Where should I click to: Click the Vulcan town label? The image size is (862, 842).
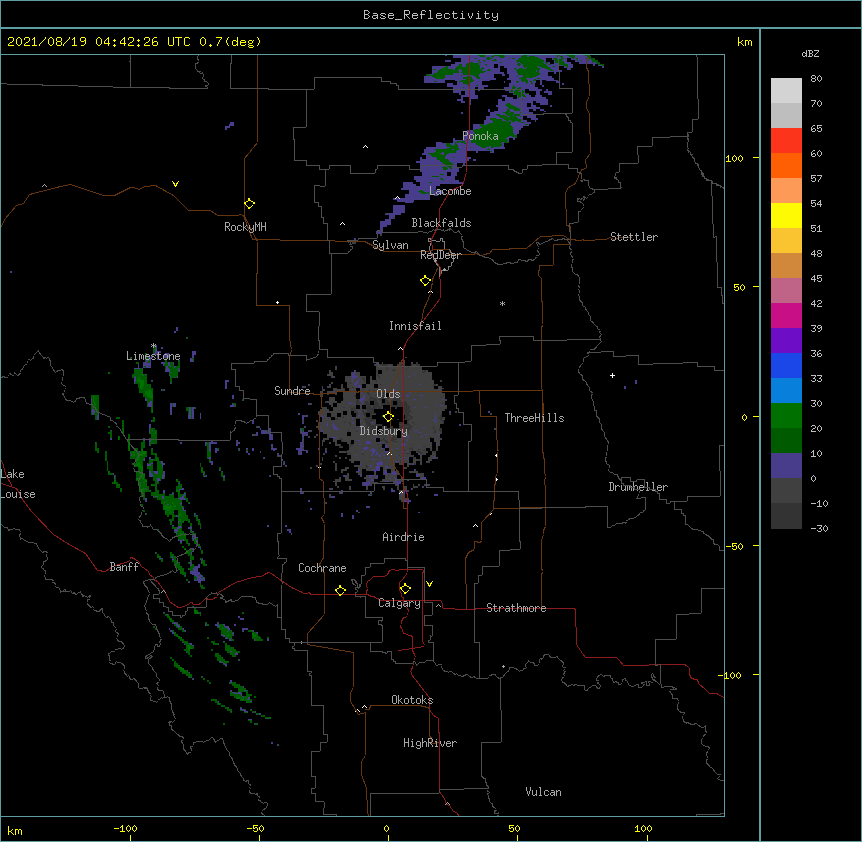click(543, 792)
